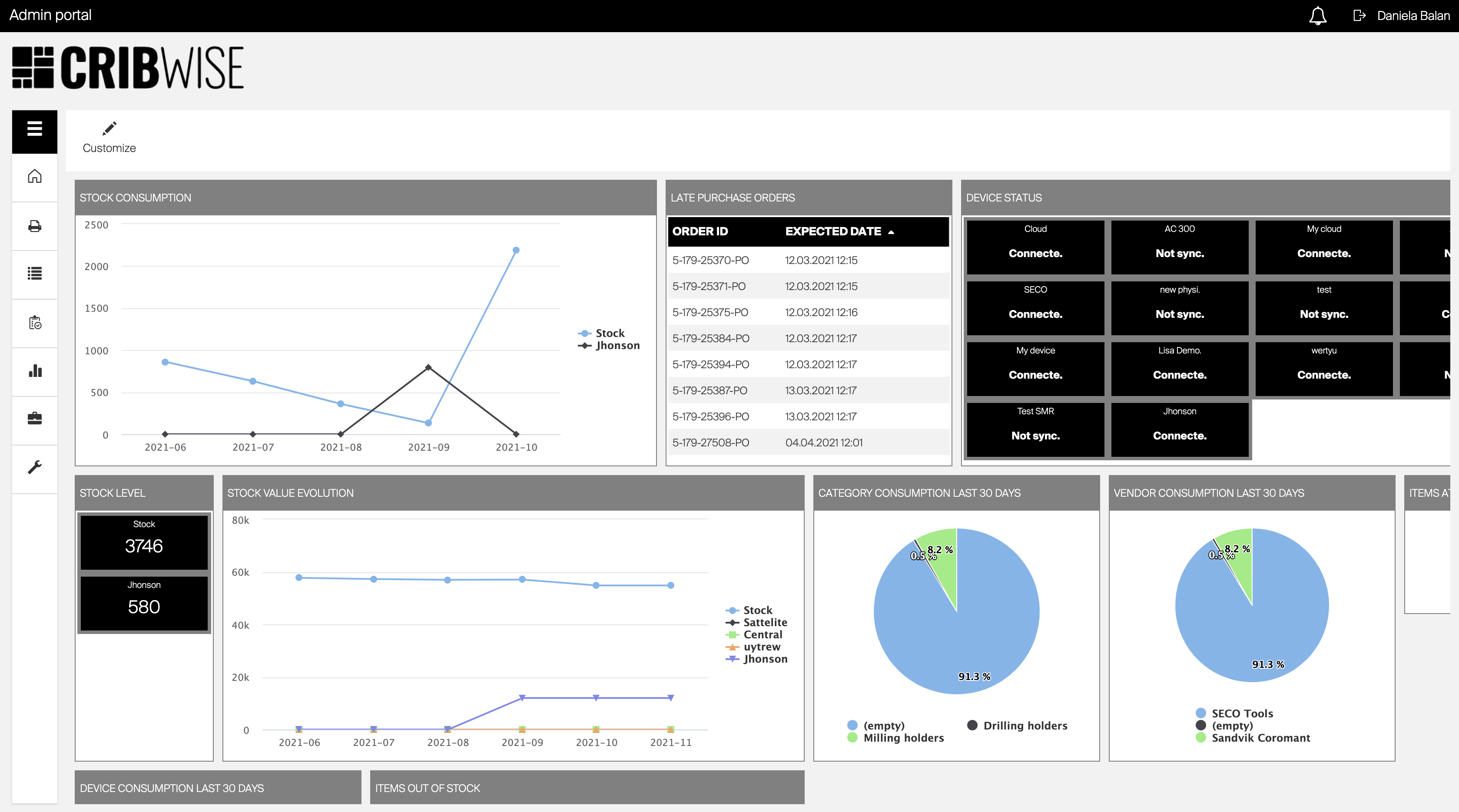Select the AC 300 device status tile

click(x=1179, y=247)
